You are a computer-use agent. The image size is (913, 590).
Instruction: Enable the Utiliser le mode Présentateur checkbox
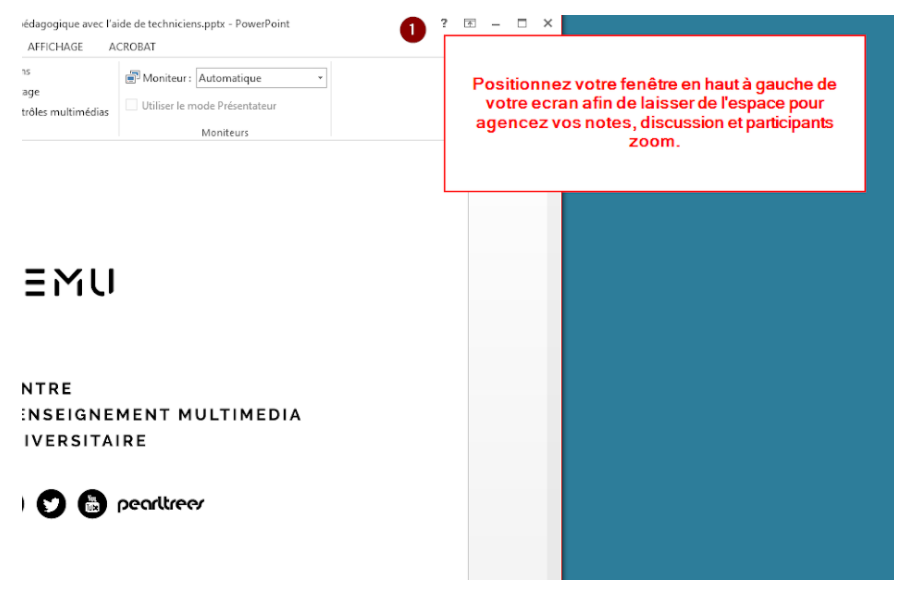tap(133, 105)
